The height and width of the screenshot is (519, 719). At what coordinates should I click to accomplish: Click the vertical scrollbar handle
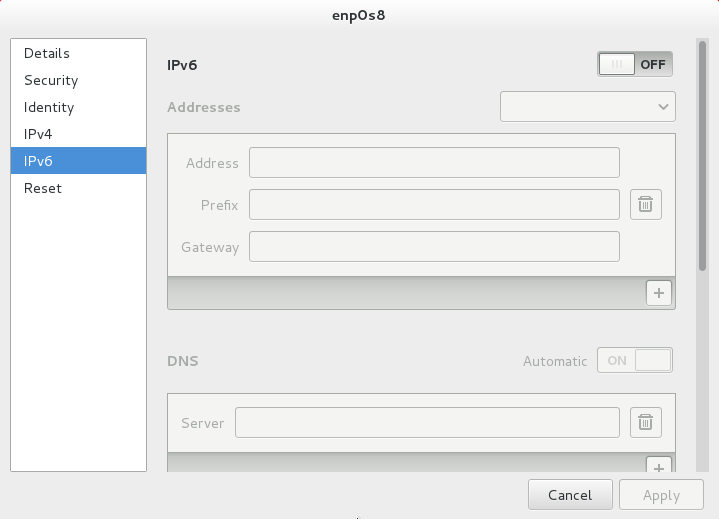[702, 156]
